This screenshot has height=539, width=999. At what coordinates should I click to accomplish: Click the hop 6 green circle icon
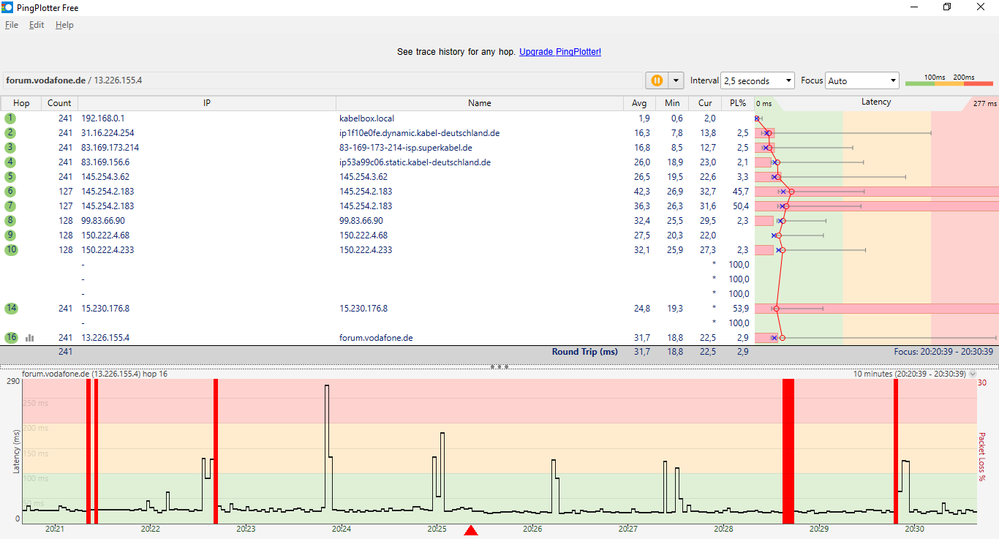[10, 192]
